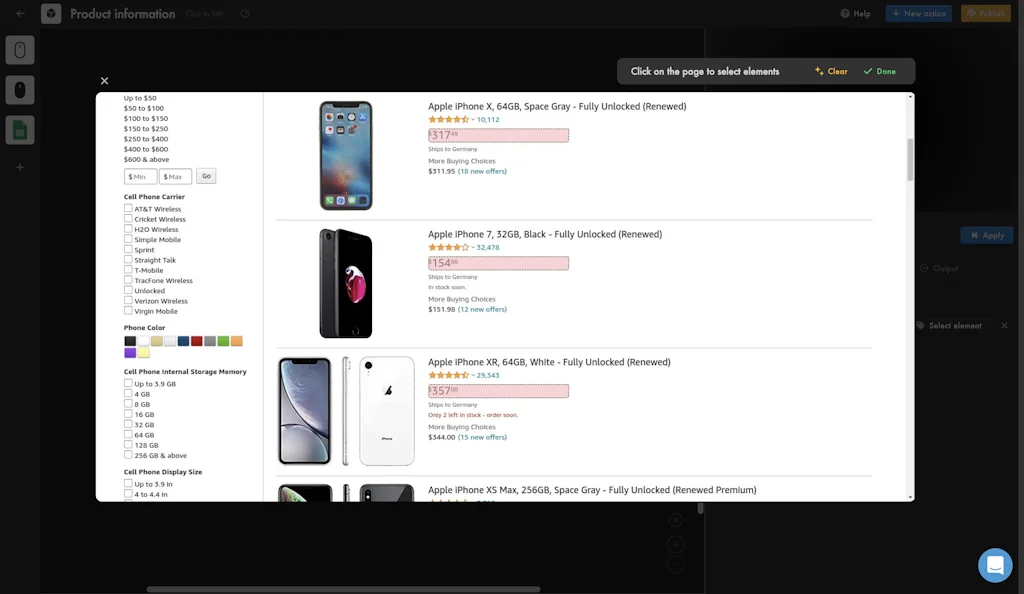The width and height of the screenshot is (1024, 594).
Task: Open the Output section in right panel
Action: click(x=938, y=267)
